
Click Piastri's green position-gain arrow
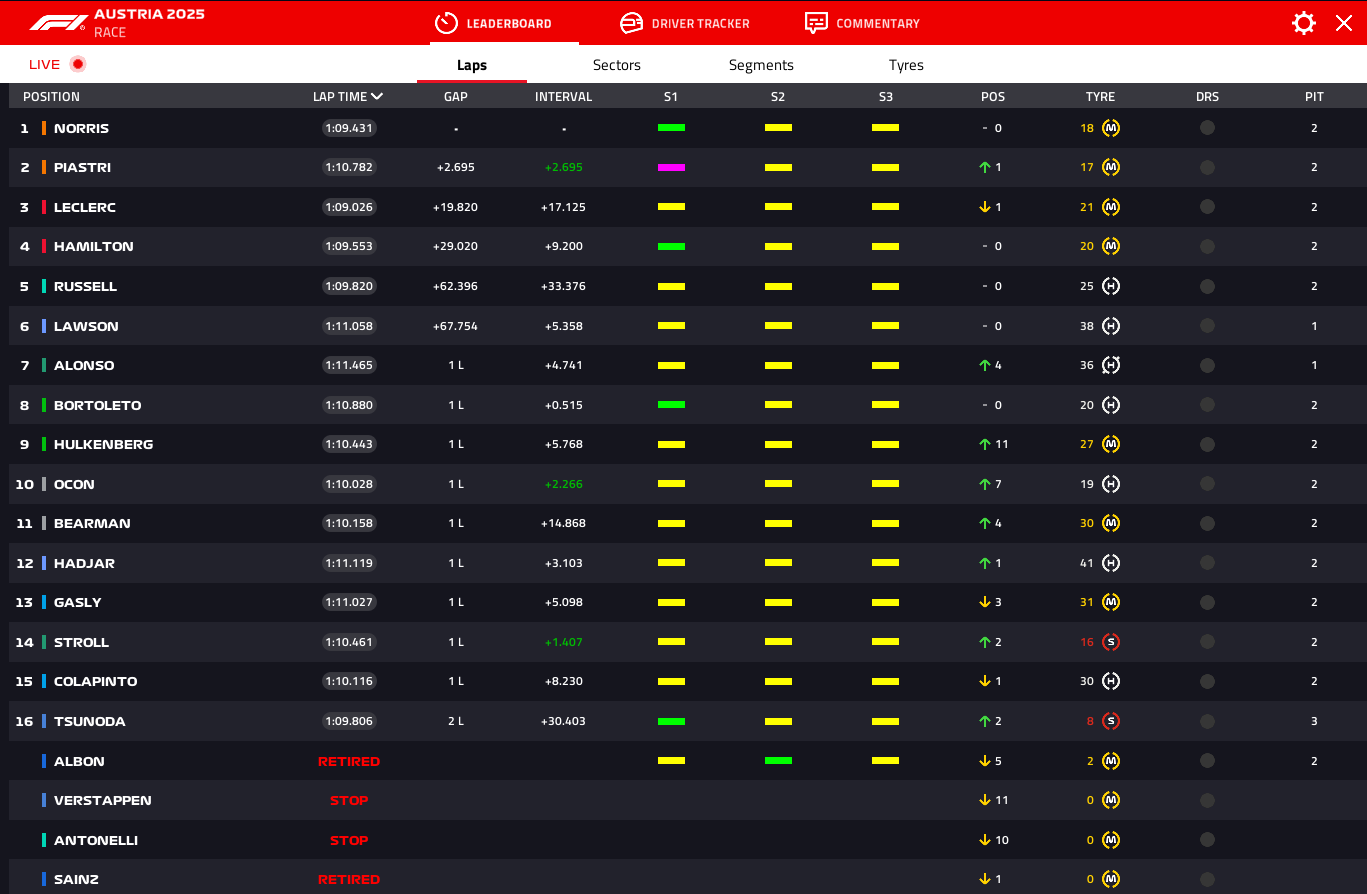985,167
